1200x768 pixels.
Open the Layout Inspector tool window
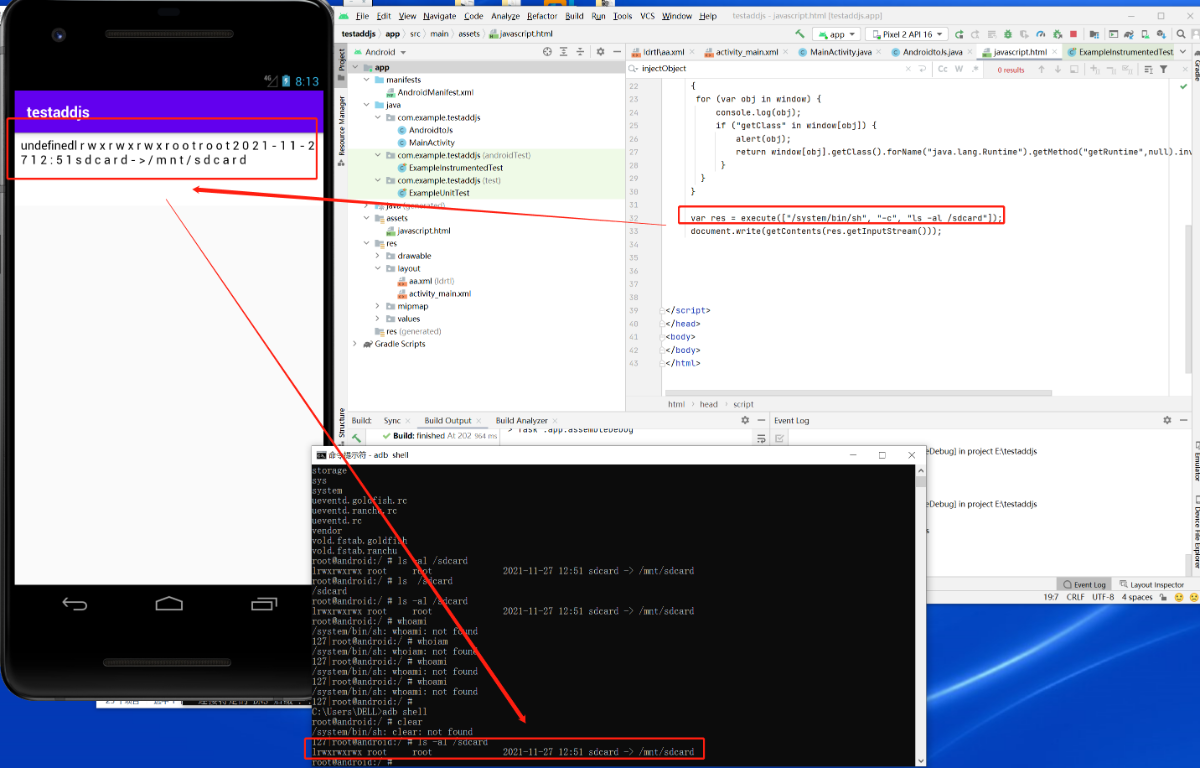[x=1151, y=584]
